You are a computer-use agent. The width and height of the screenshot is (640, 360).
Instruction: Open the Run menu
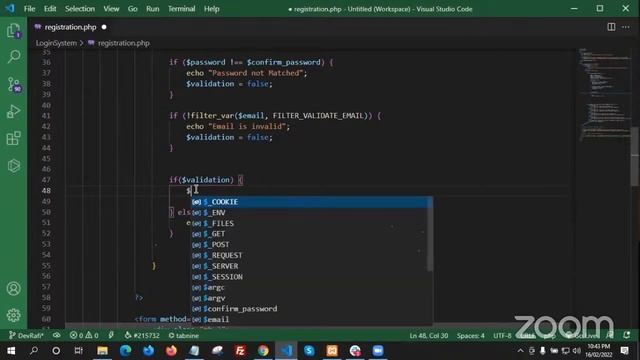(x=153, y=9)
